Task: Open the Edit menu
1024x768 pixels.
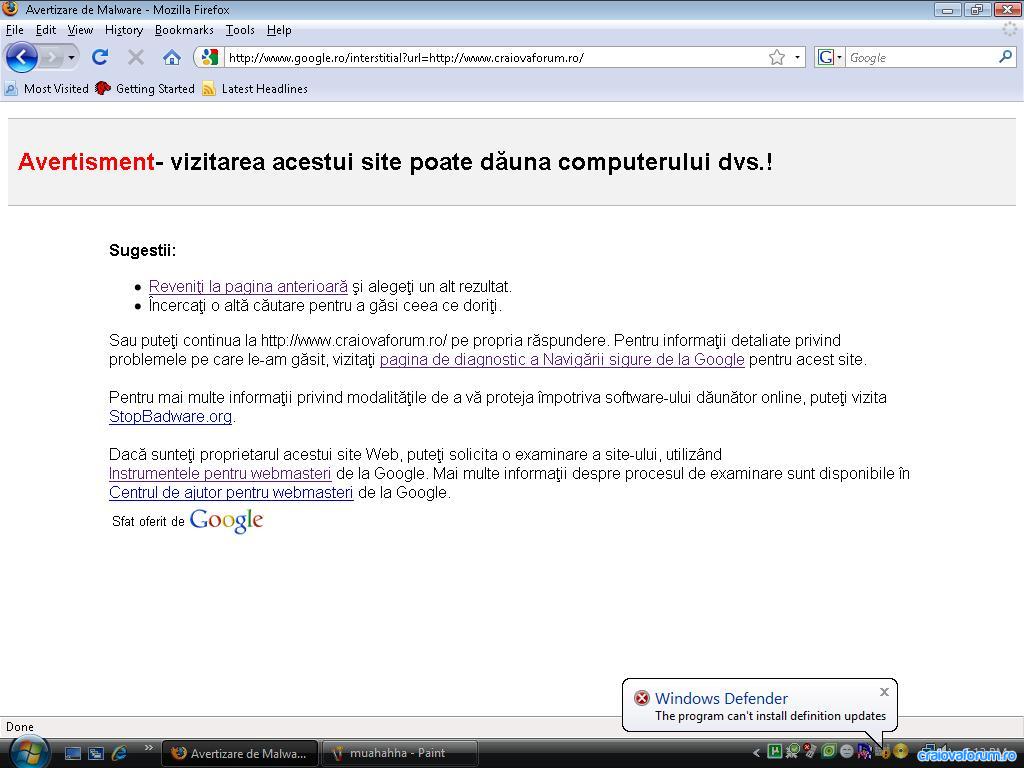Action: coord(45,30)
